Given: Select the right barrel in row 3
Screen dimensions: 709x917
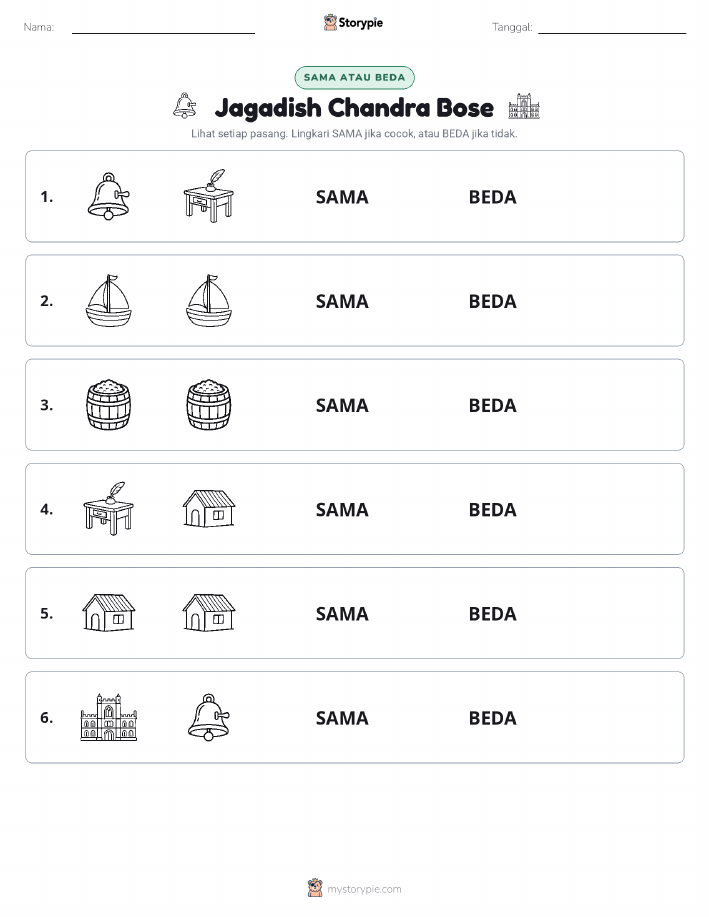Looking at the screenshot, I should click(209, 405).
